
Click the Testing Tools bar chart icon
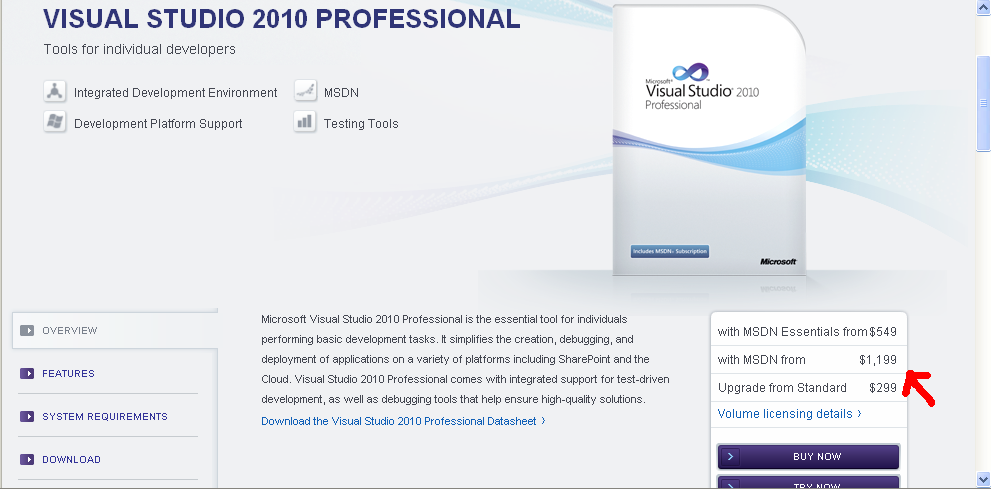click(305, 121)
